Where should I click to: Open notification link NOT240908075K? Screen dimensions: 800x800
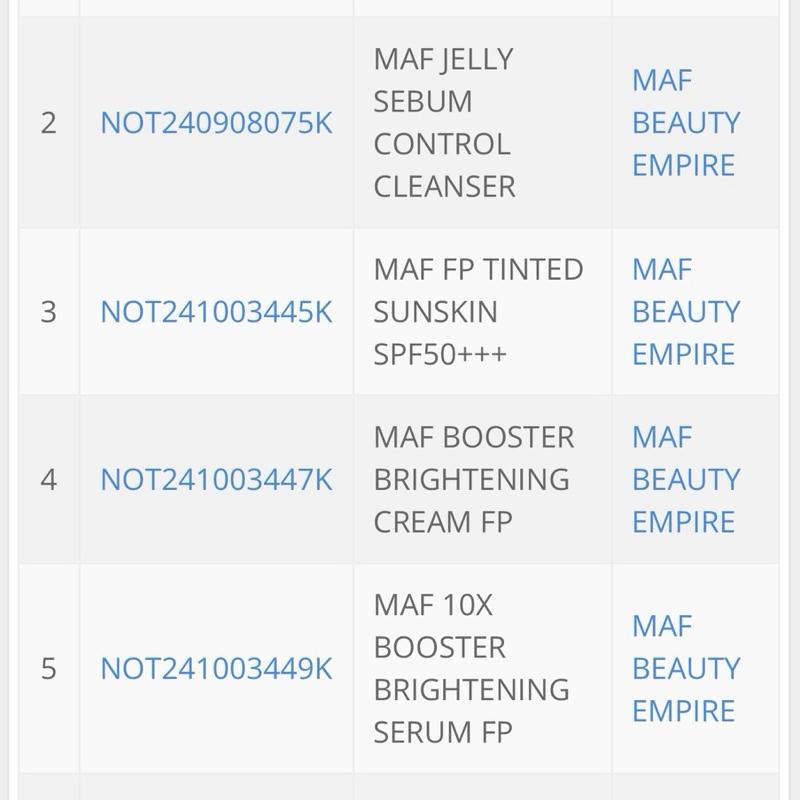pyautogui.click(x=216, y=123)
